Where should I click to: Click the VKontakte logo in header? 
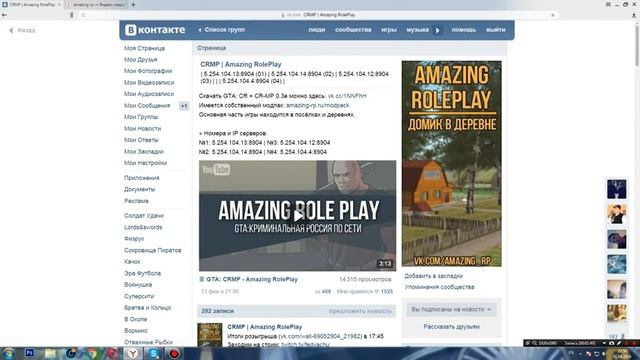(x=155, y=30)
